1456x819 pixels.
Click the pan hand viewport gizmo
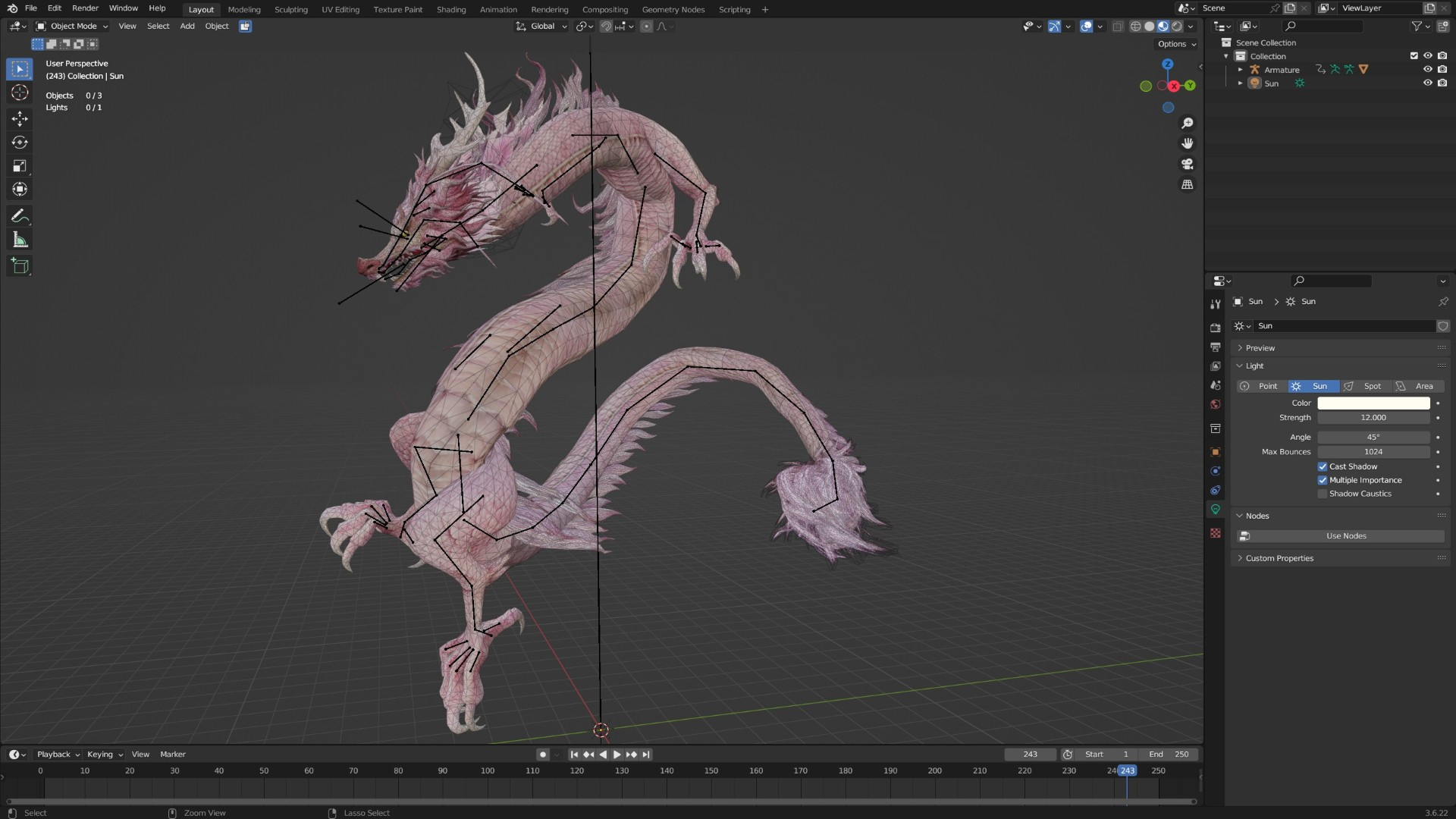pos(1188,143)
